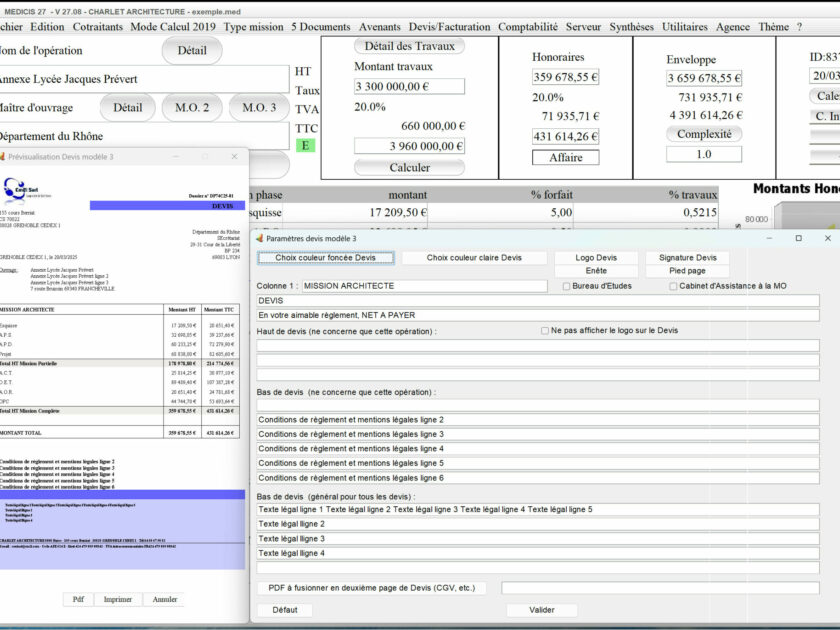
Task: Open the Utilitaires menu
Action: click(x=685, y=27)
